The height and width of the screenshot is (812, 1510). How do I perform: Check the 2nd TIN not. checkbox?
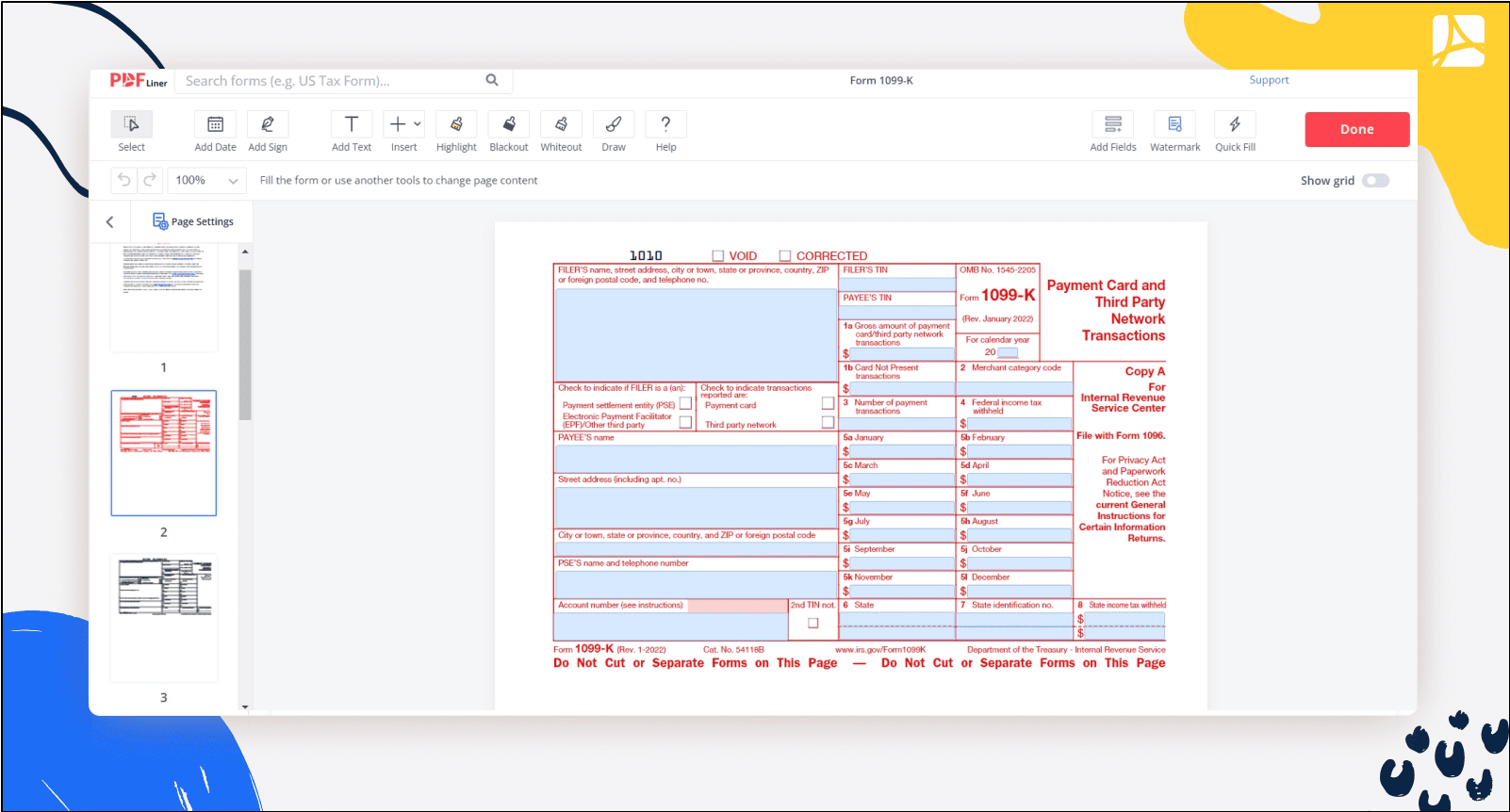coord(813,623)
